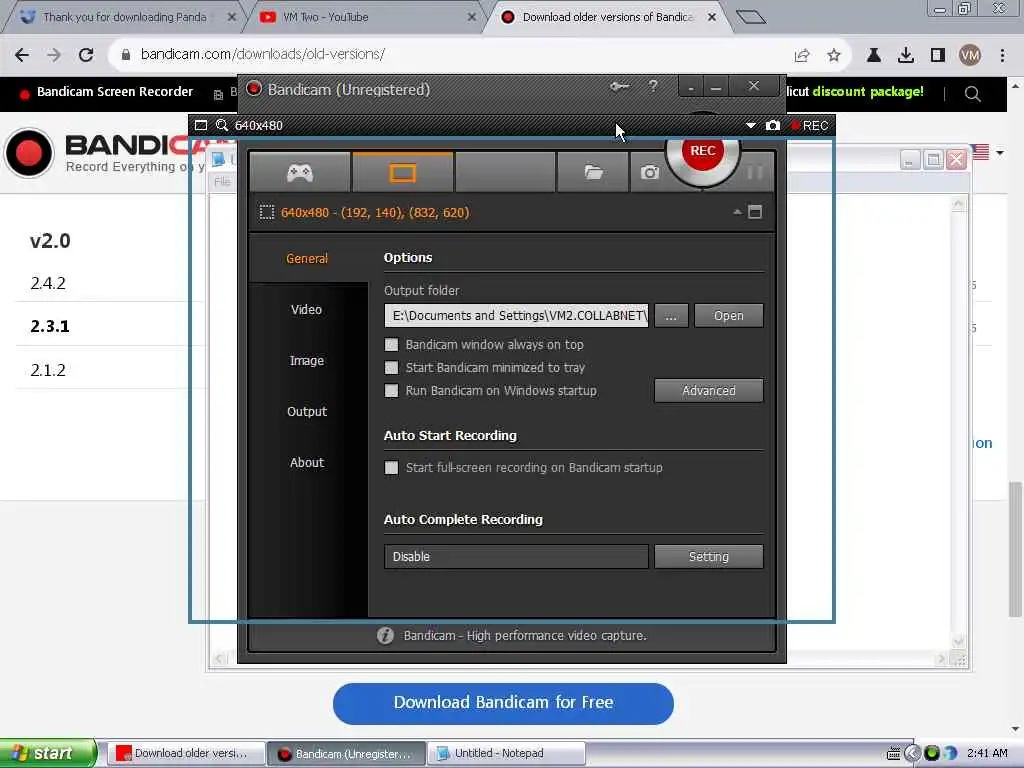Click the key register icon in Bandicam title bar
The height and width of the screenshot is (768, 1024).
tap(619, 86)
